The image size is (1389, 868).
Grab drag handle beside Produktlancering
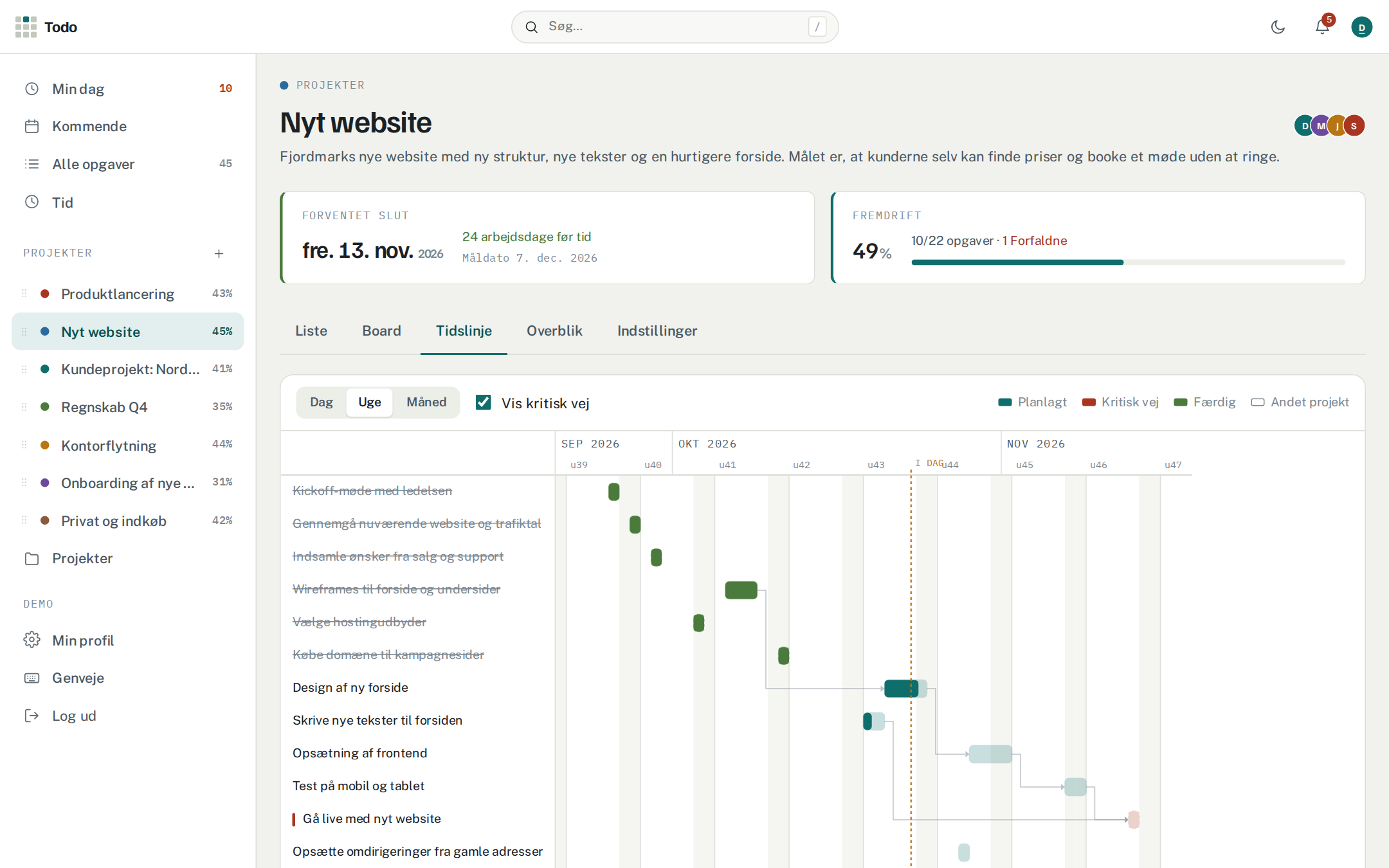pyautogui.click(x=24, y=294)
